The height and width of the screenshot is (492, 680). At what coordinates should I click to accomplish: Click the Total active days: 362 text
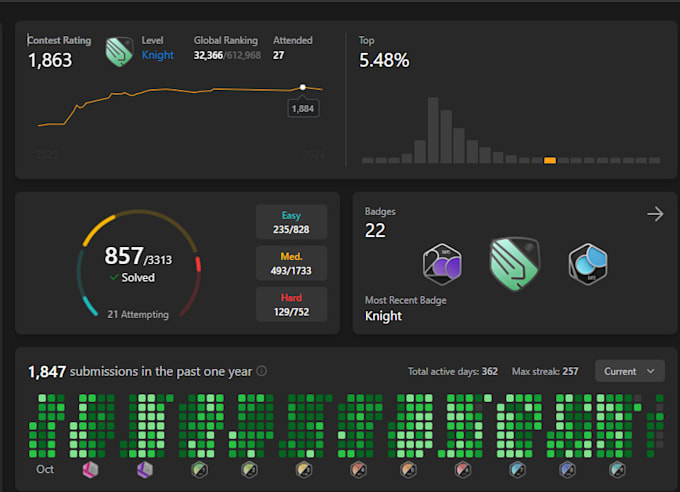(453, 371)
